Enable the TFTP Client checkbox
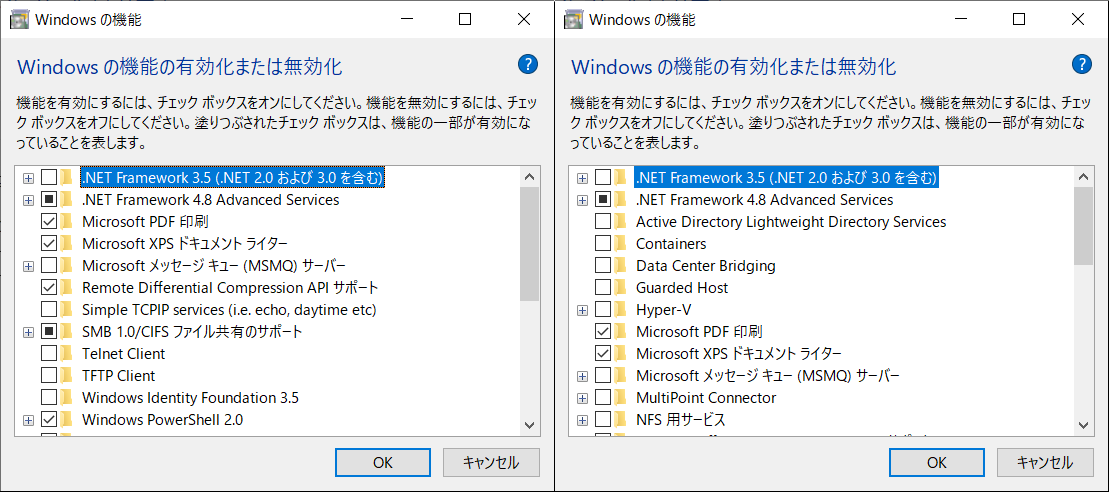Screen dimensions: 1109x492 tap(49, 375)
